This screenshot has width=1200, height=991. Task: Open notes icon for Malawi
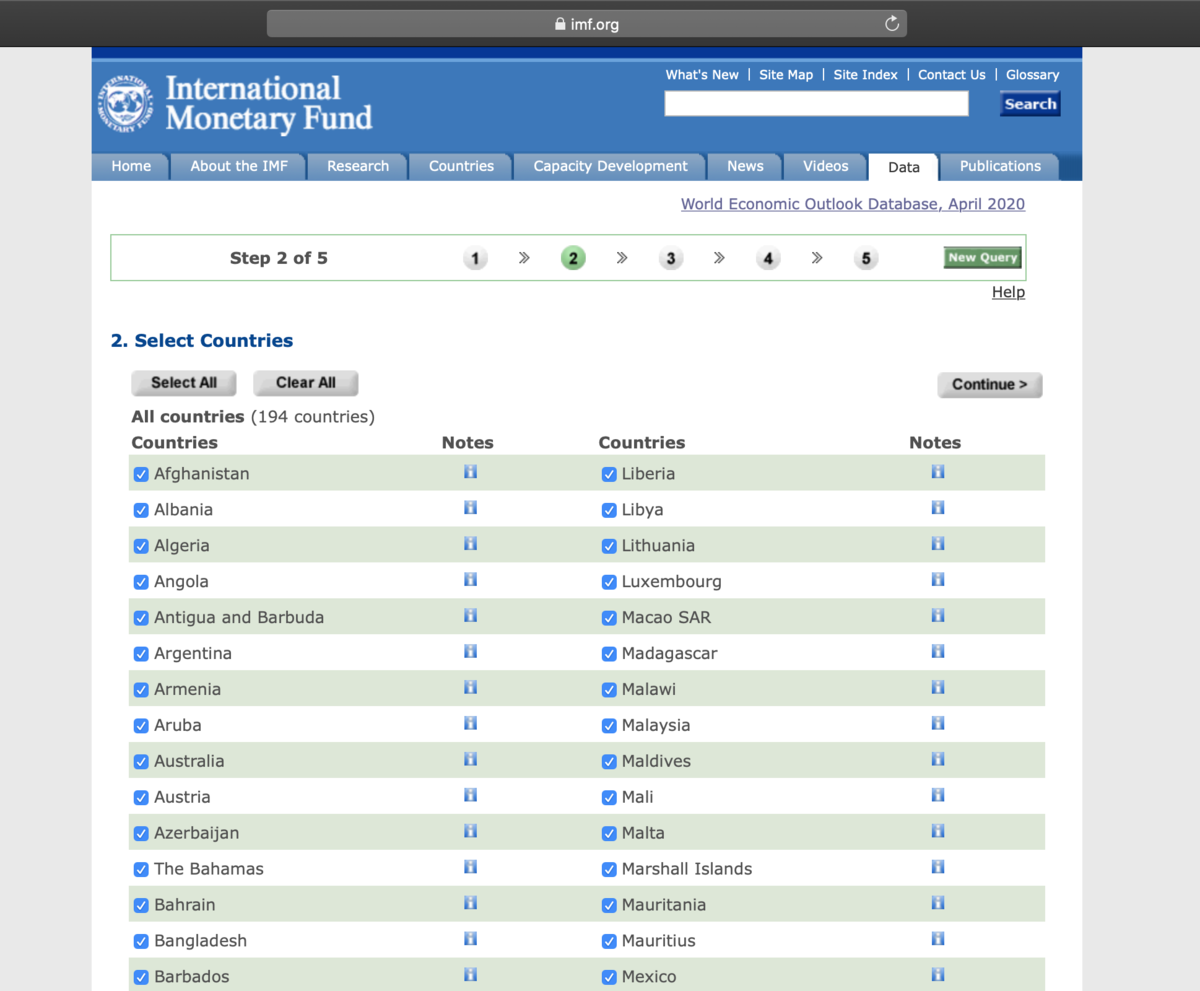pos(938,687)
